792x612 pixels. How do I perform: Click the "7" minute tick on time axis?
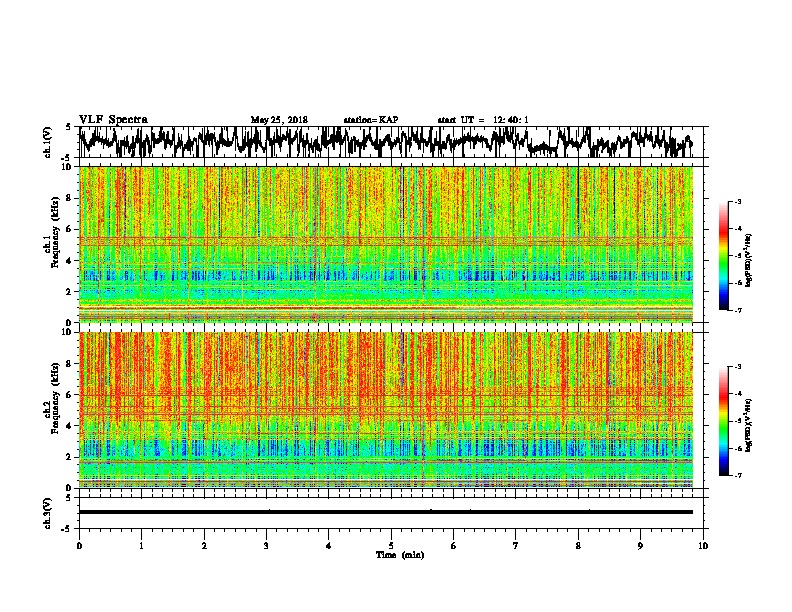tap(516, 546)
